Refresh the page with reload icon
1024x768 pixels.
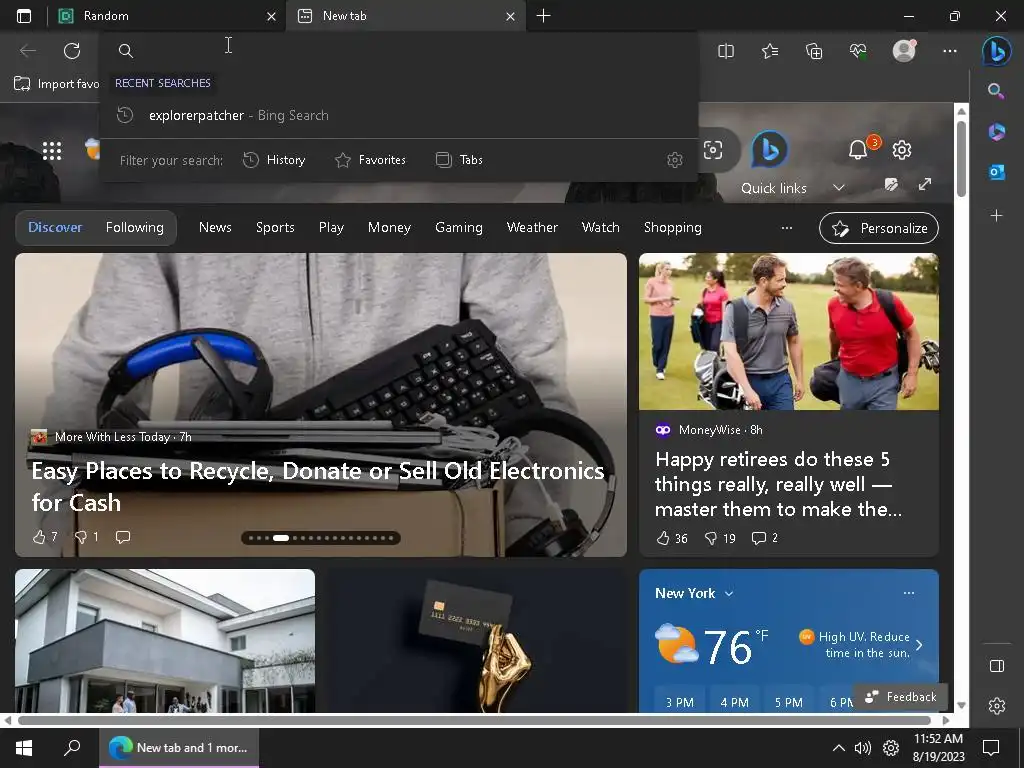72,51
